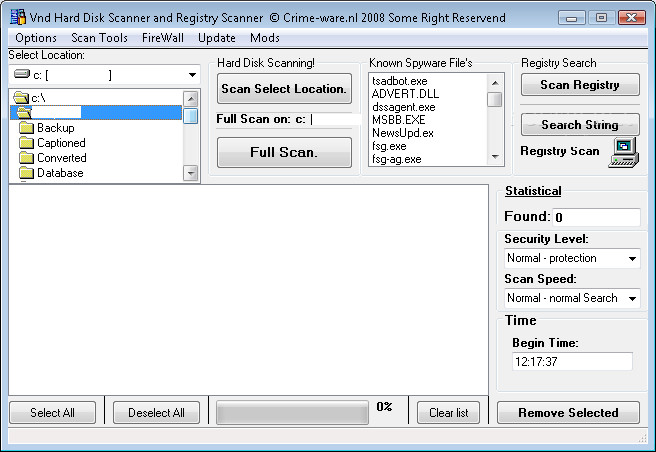Minimize the scanner window
Screen dimensions: 656x452
pyautogui.click(x=571, y=18)
